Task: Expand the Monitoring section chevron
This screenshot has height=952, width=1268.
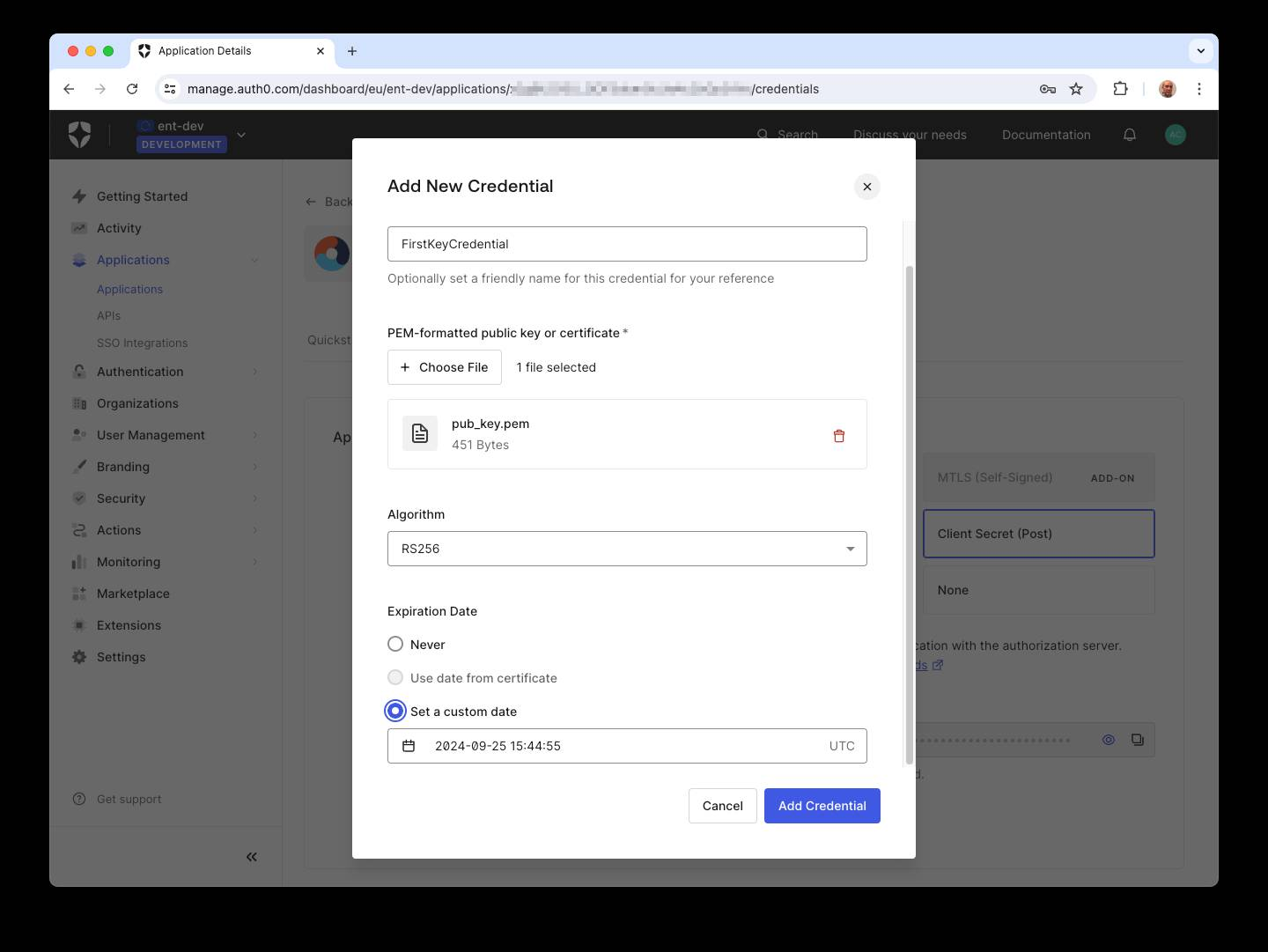Action: [x=254, y=562]
